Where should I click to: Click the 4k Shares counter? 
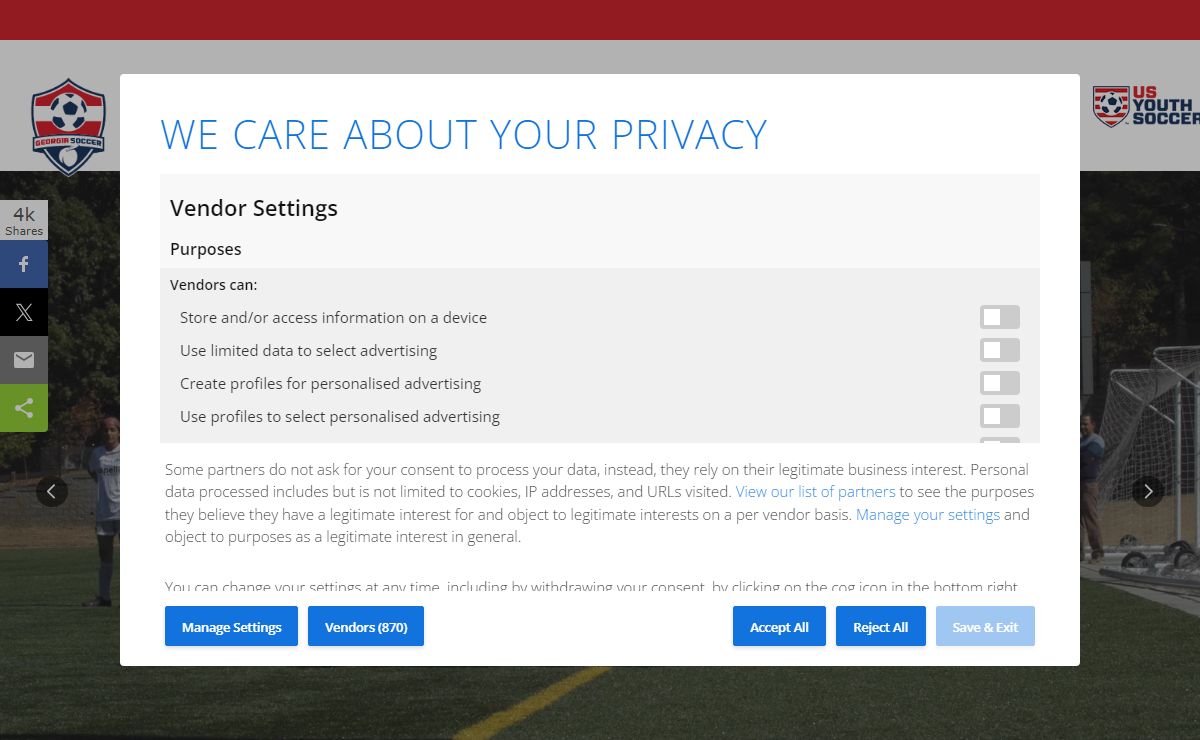pos(24,221)
